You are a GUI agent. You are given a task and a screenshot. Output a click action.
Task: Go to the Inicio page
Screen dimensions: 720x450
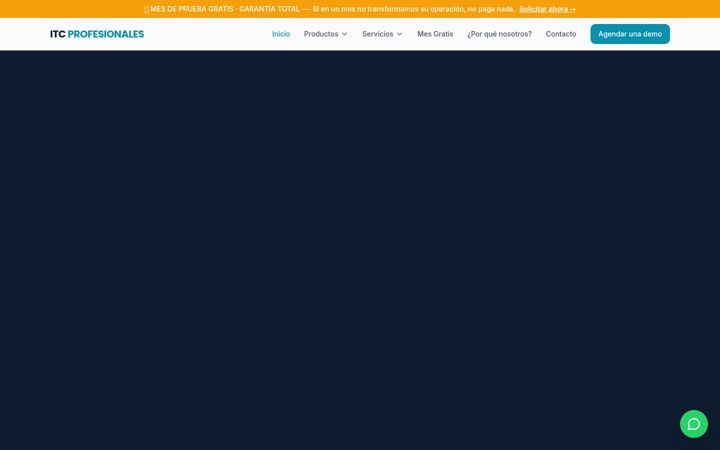[281, 34]
